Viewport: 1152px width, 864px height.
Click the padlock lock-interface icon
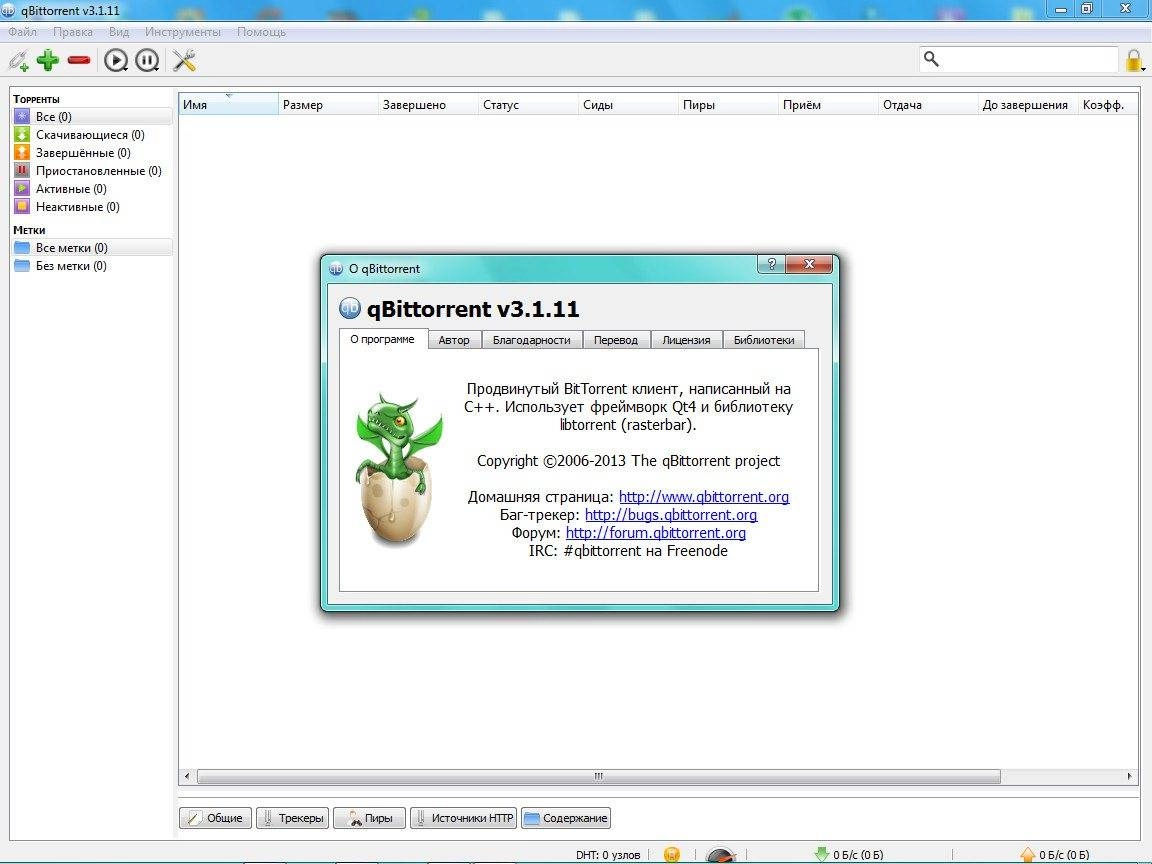click(1134, 60)
